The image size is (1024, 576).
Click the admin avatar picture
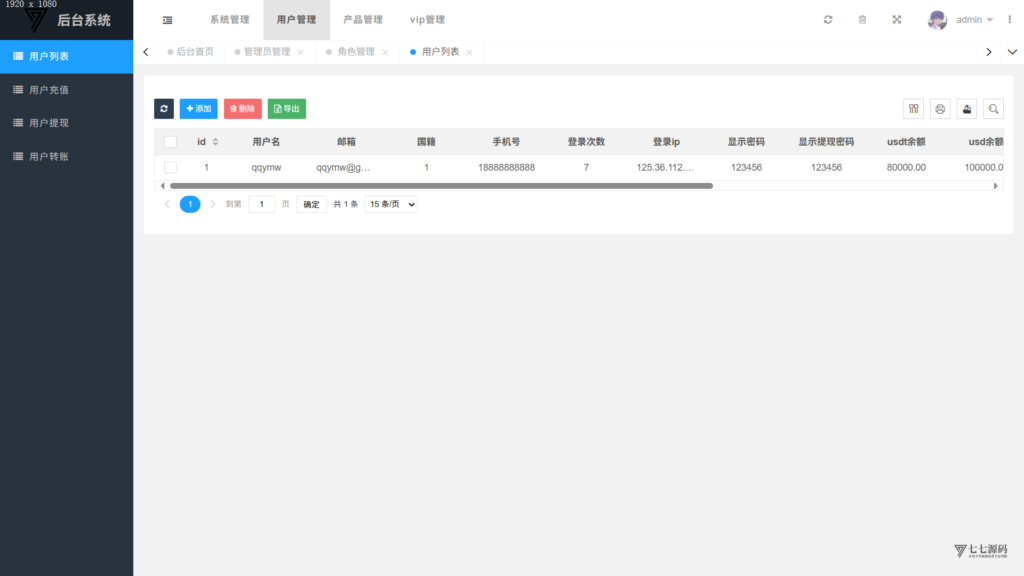pos(937,20)
